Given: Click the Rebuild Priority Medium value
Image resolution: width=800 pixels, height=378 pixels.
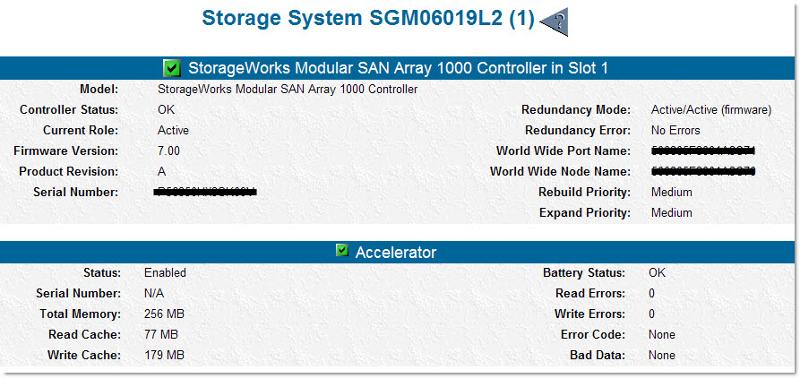Looking at the screenshot, I should (x=671, y=192).
